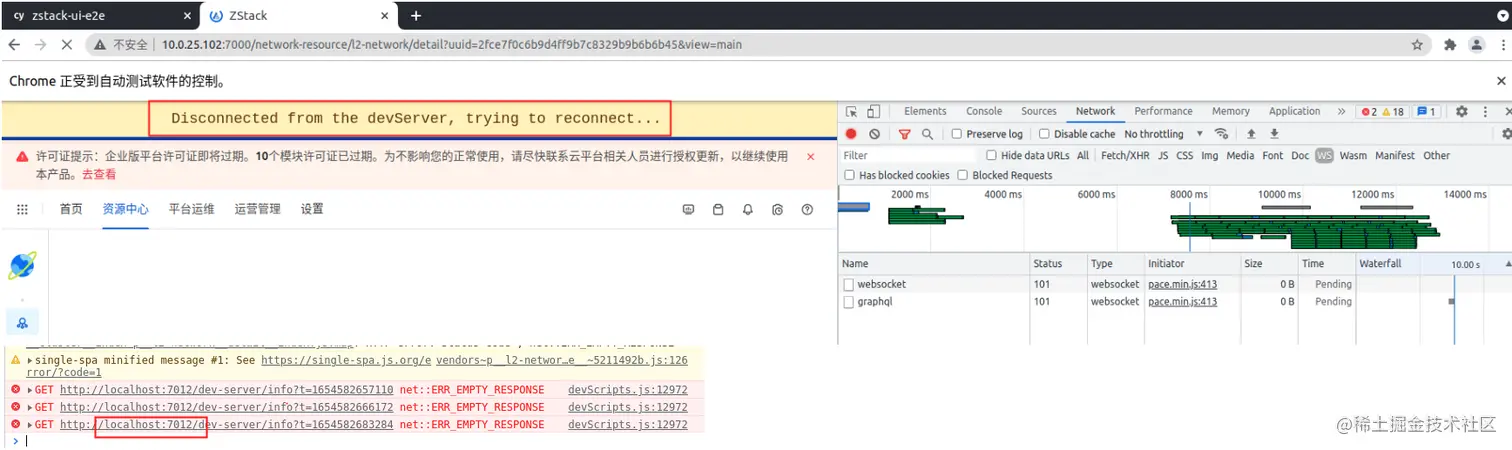Show more DevTools tabs with the chevrons

point(1341,112)
